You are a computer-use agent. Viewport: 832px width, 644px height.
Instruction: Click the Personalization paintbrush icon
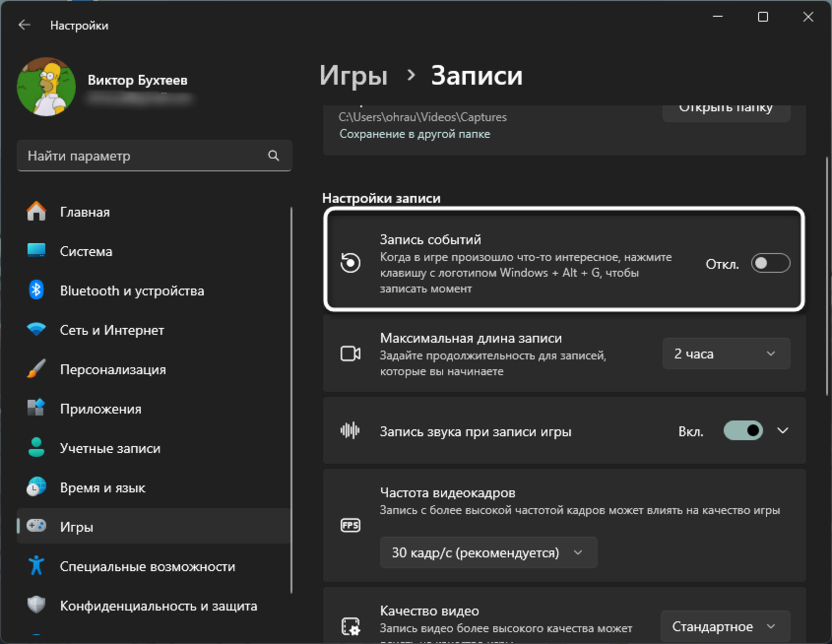(x=37, y=369)
